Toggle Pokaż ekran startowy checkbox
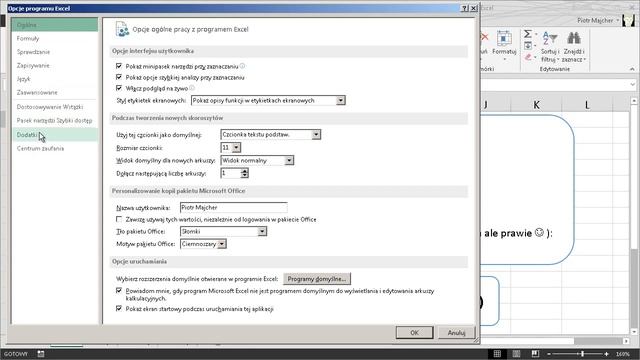The height and width of the screenshot is (360, 640). 119,309
